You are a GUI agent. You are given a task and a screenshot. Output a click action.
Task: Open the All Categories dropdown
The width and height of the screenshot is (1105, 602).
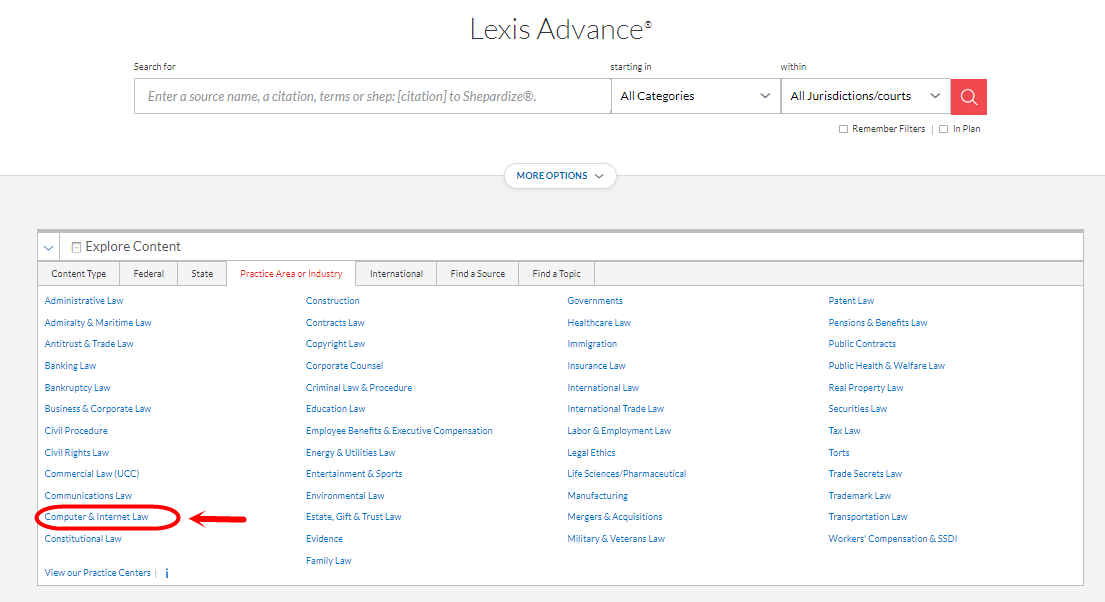click(696, 96)
